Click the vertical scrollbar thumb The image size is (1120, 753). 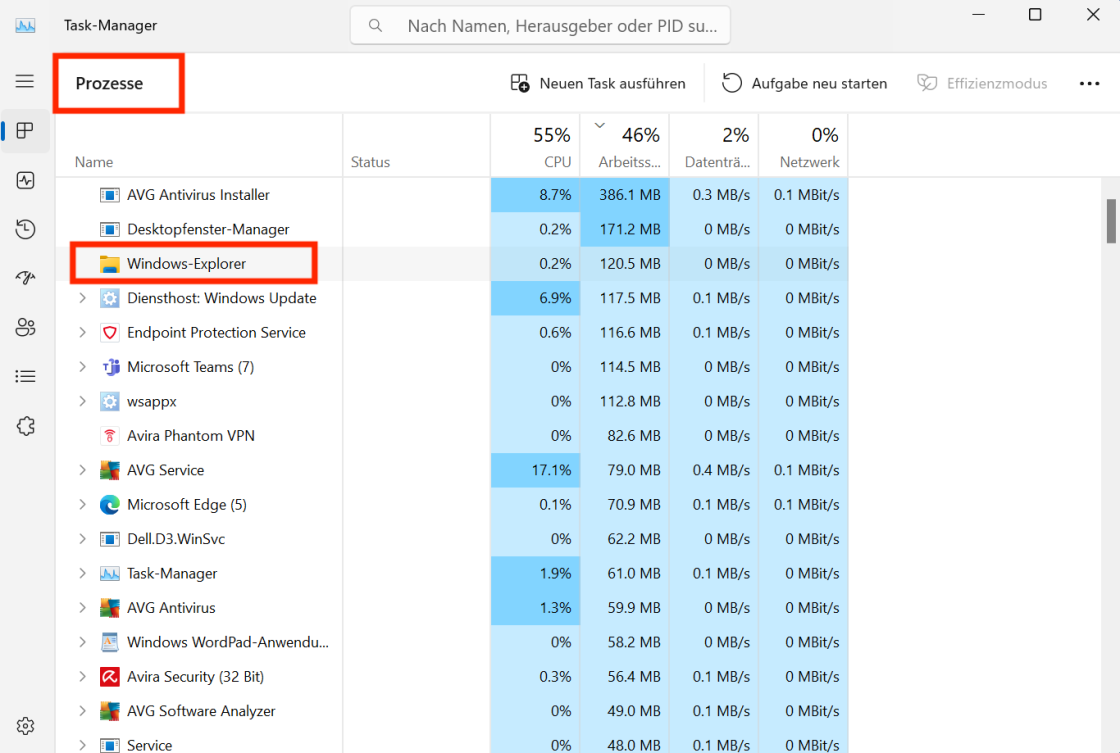(x=1111, y=221)
